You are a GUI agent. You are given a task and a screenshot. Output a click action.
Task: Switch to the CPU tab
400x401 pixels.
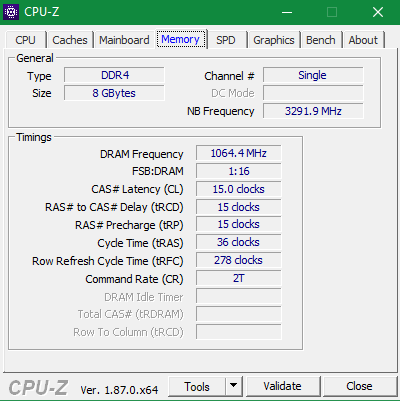click(25, 40)
